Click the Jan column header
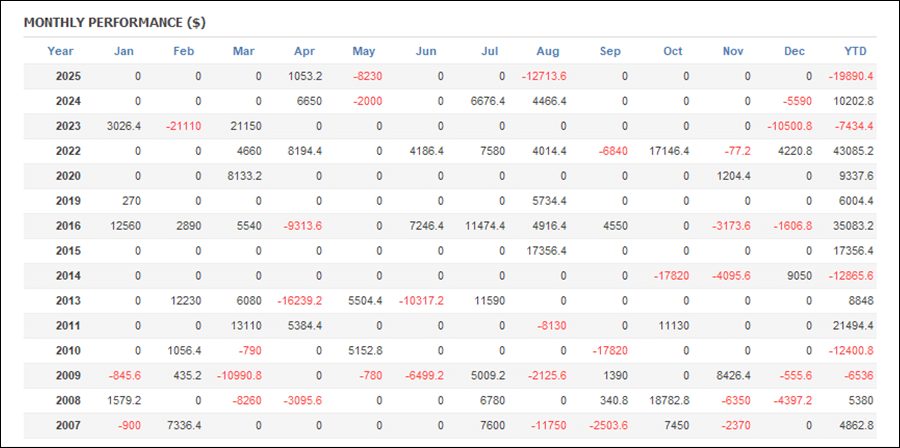 [124, 51]
